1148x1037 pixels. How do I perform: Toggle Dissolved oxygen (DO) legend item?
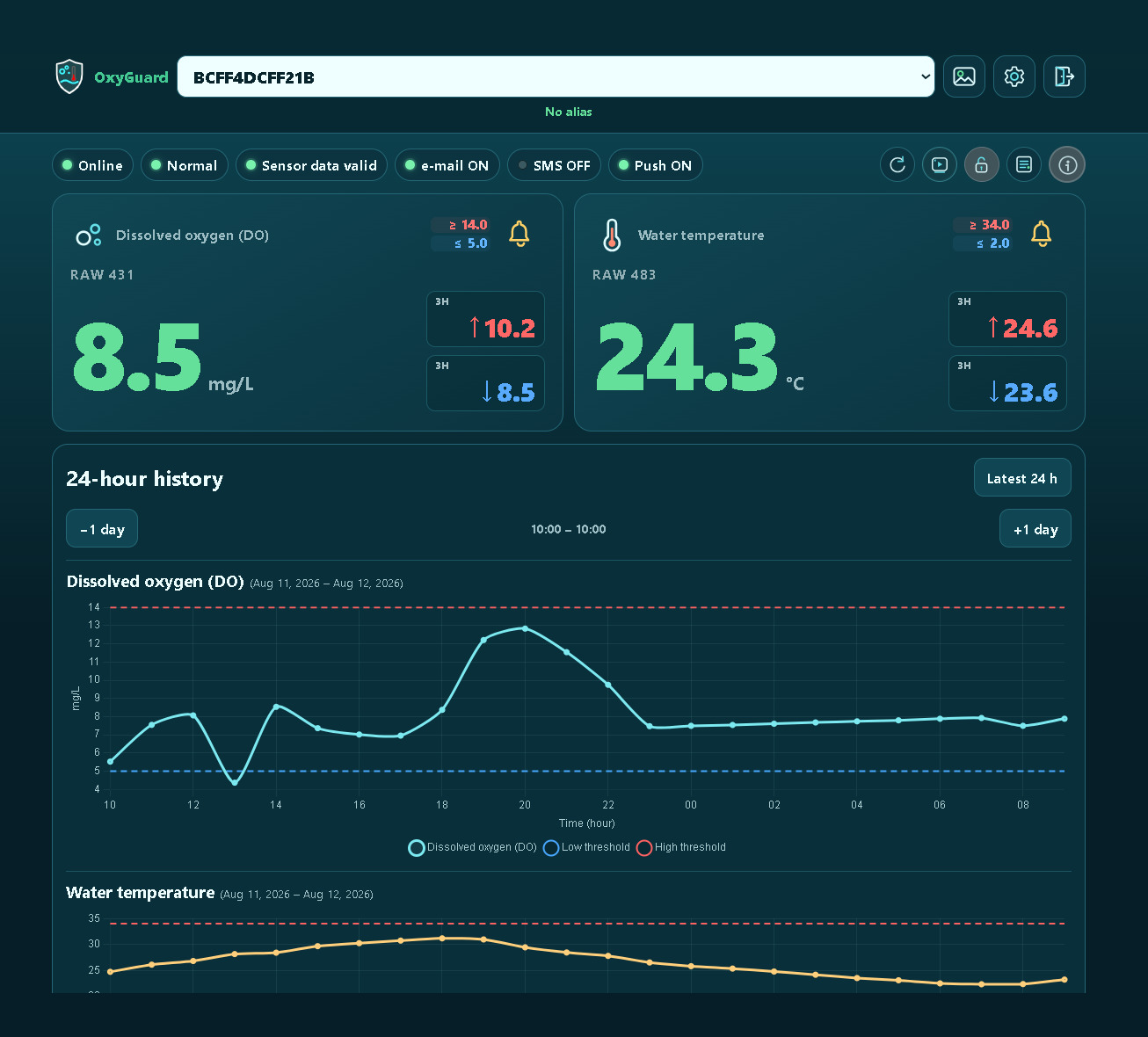coord(473,847)
